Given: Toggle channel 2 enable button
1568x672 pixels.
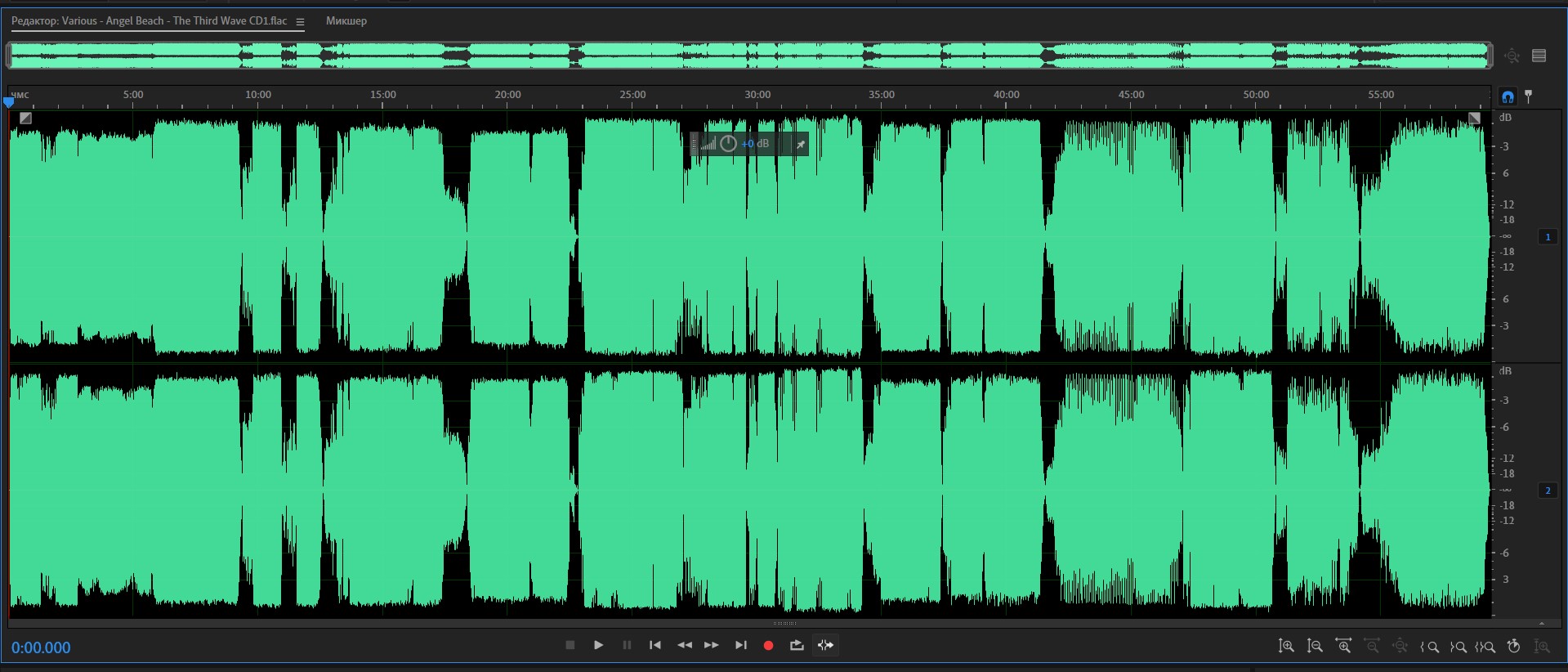Looking at the screenshot, I should pyautogui.click(x=1548, y=491).
